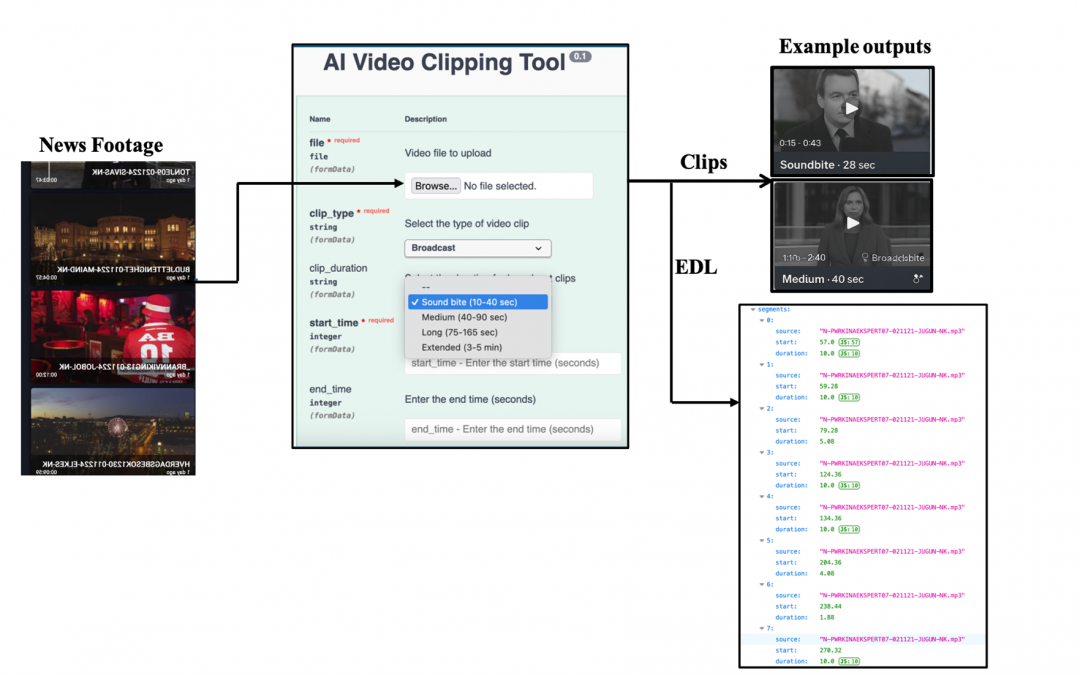This screenshot has width=1080, height=675.
Task: Click JS badge next to start 57.0
Action: click(x=849, y=342)
